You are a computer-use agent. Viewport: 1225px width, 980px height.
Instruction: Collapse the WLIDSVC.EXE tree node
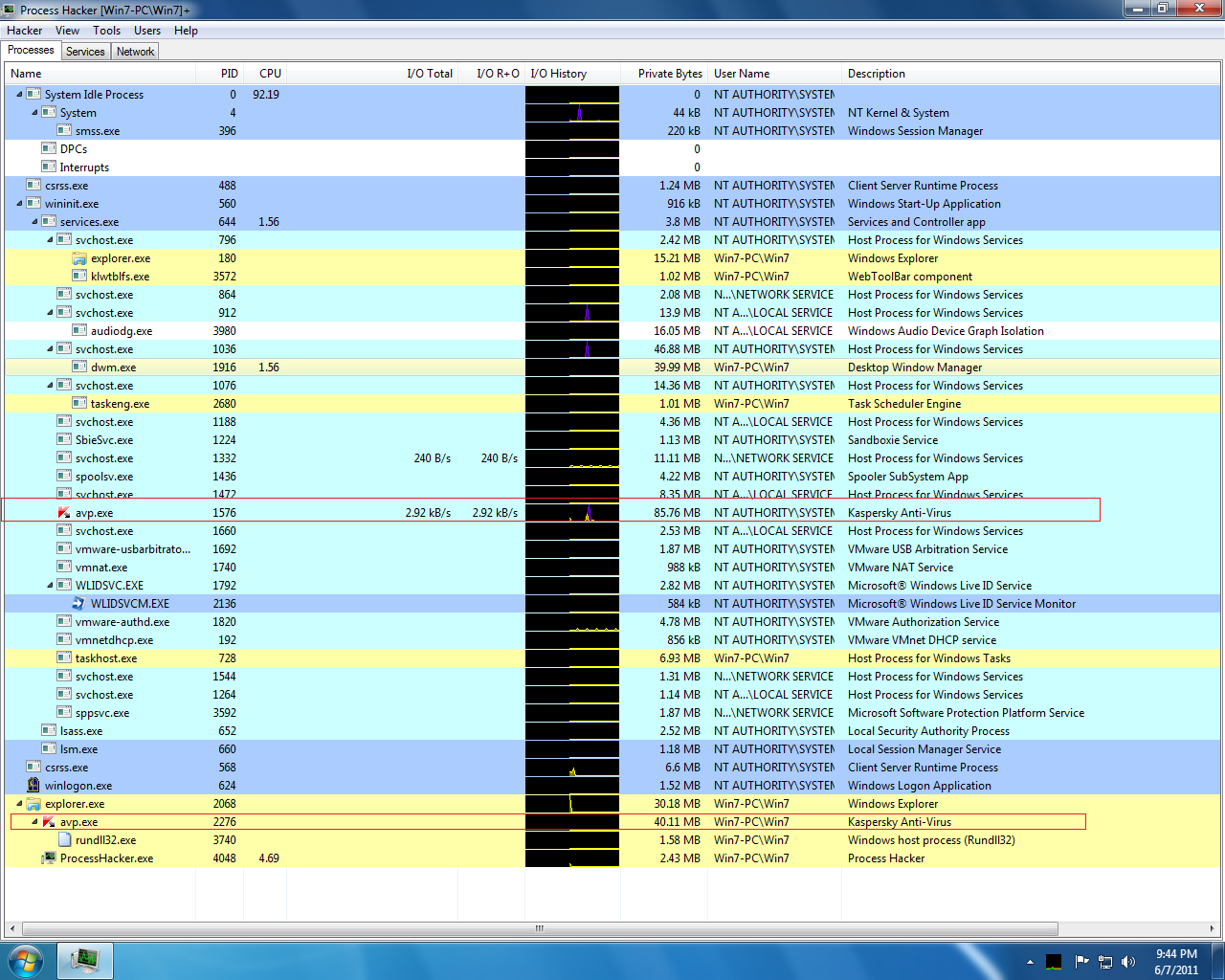click(x=50, y=586)
